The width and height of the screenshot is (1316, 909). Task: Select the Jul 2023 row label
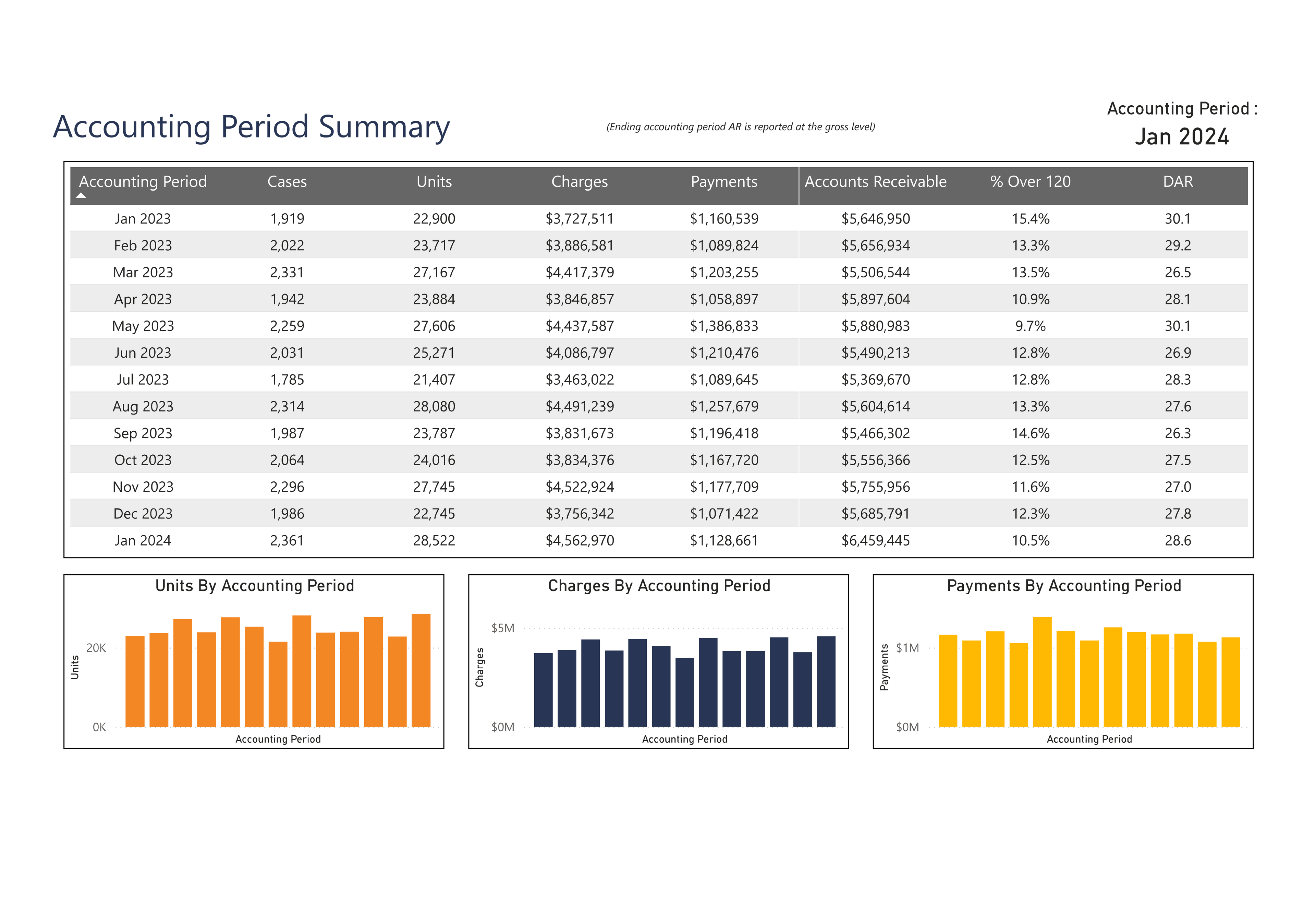pyautogui.click(x=143, y=379)
